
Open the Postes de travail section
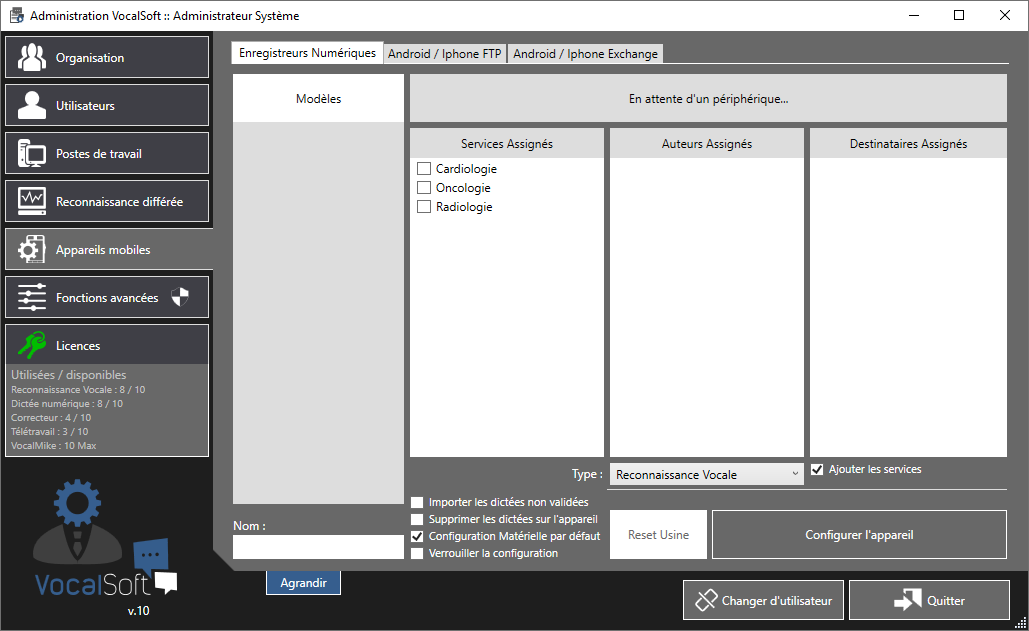pos(107,153)
